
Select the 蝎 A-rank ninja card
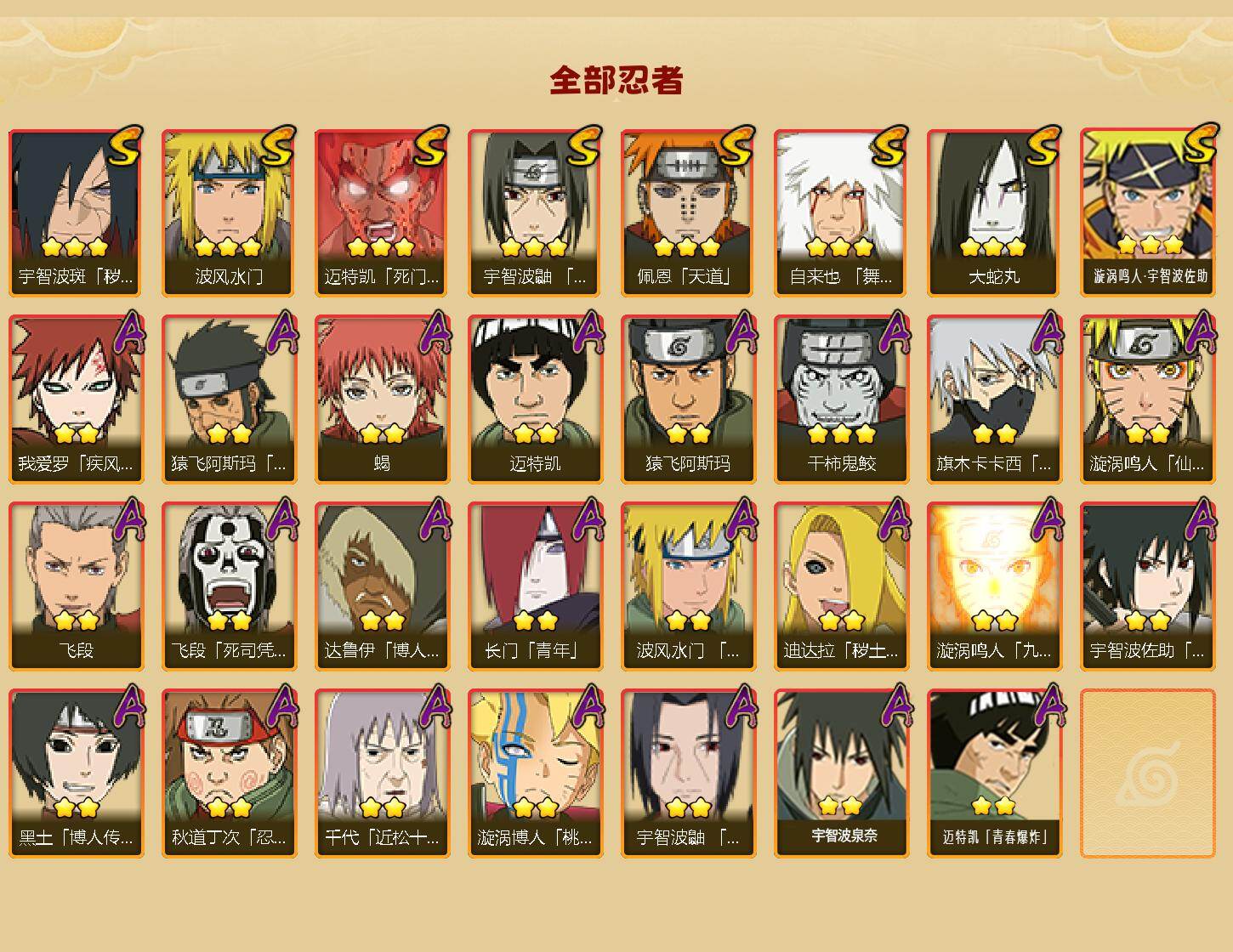point(382,399)
